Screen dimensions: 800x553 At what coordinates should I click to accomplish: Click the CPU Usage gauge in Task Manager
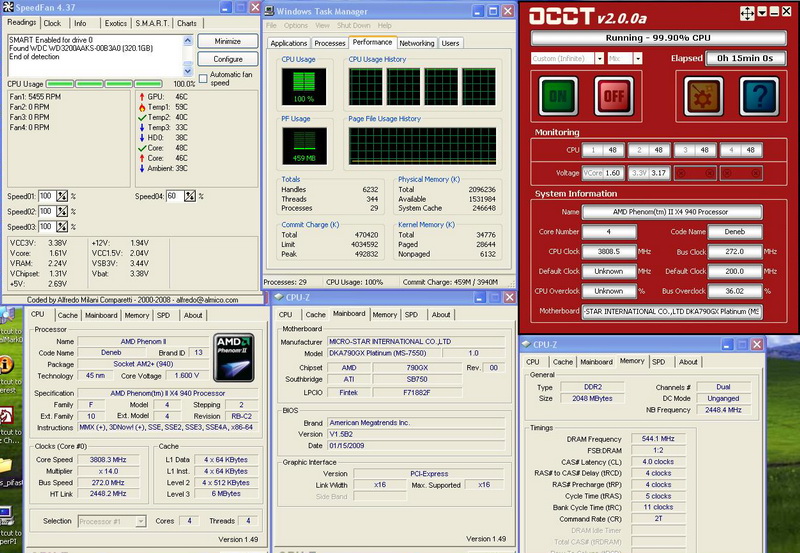304,87
